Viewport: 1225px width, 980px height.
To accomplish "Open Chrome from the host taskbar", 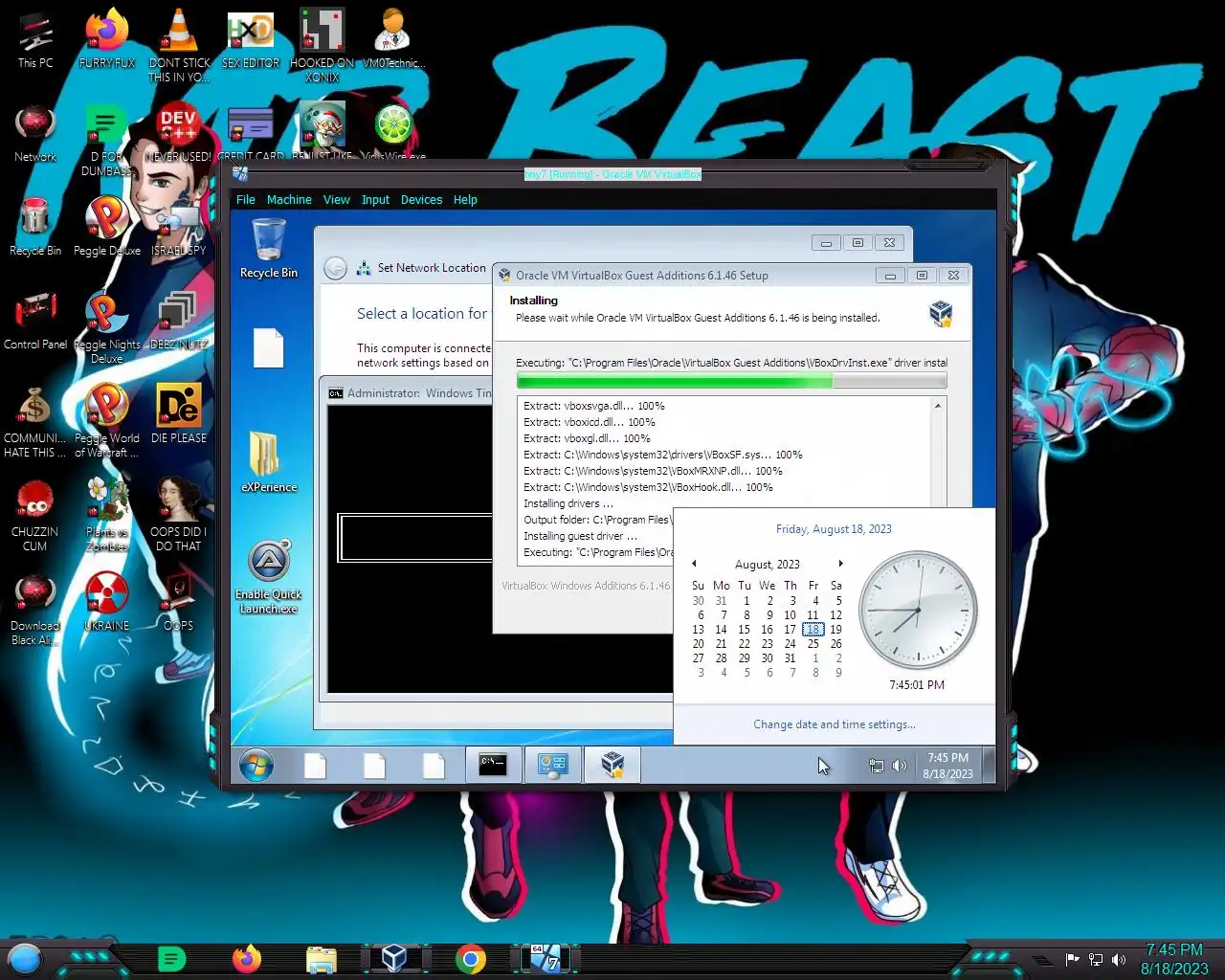I will 470,959.
